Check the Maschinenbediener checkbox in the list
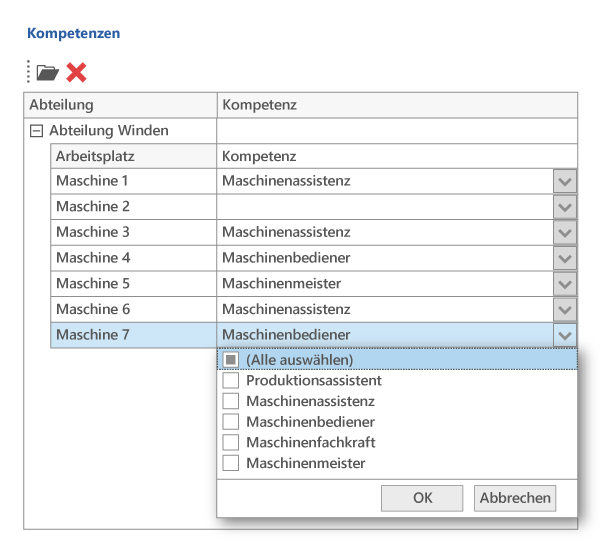 pyautogui.click(x=231, y=422)
